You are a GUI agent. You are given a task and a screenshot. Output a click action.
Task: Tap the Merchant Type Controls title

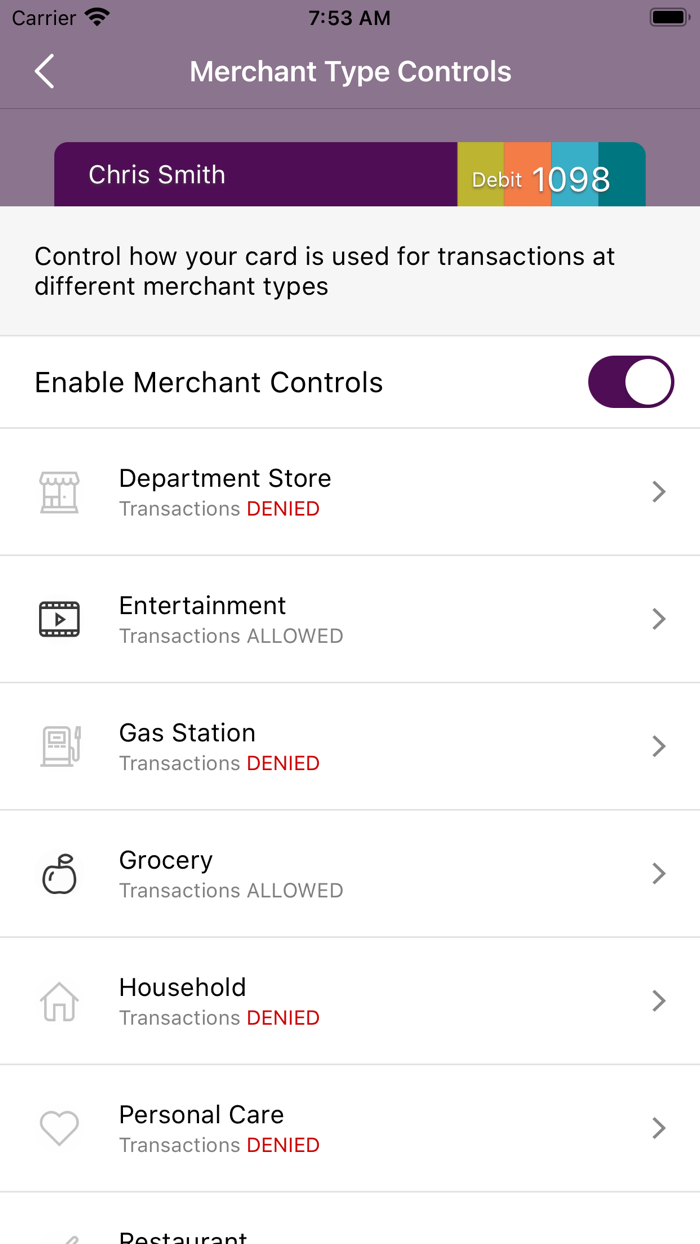click(x=350, y=71)
